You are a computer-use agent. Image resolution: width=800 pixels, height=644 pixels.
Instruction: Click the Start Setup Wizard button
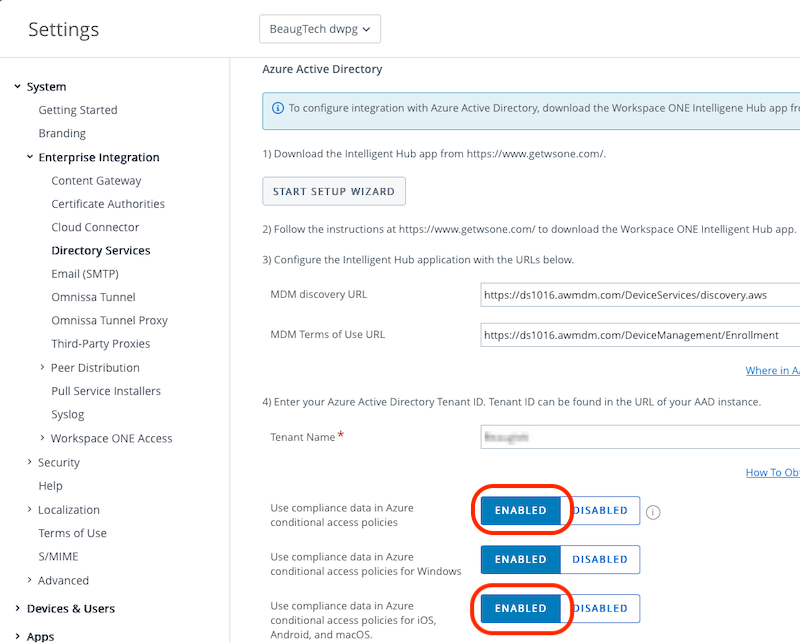(x=334, y=191)
